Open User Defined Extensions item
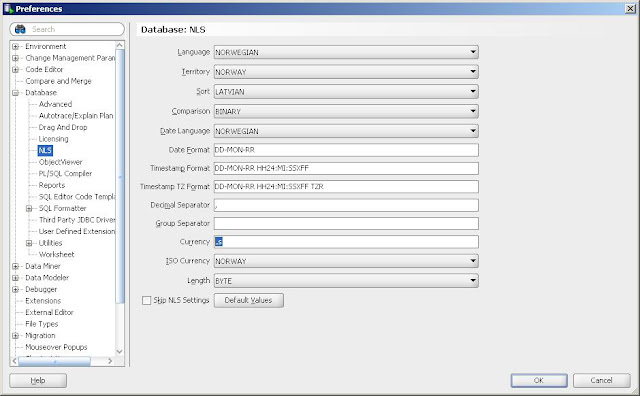This screenshot has width=640, height=396. 77,231
